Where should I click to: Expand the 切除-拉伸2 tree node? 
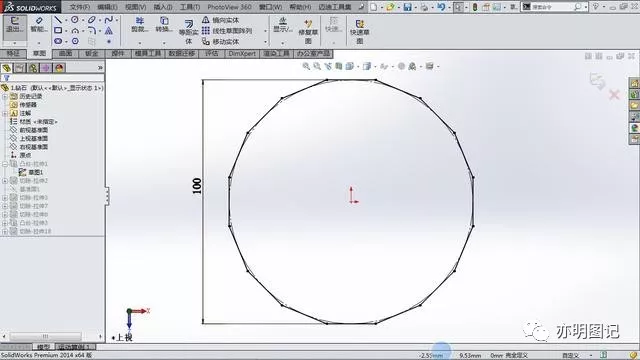point(5,181)
